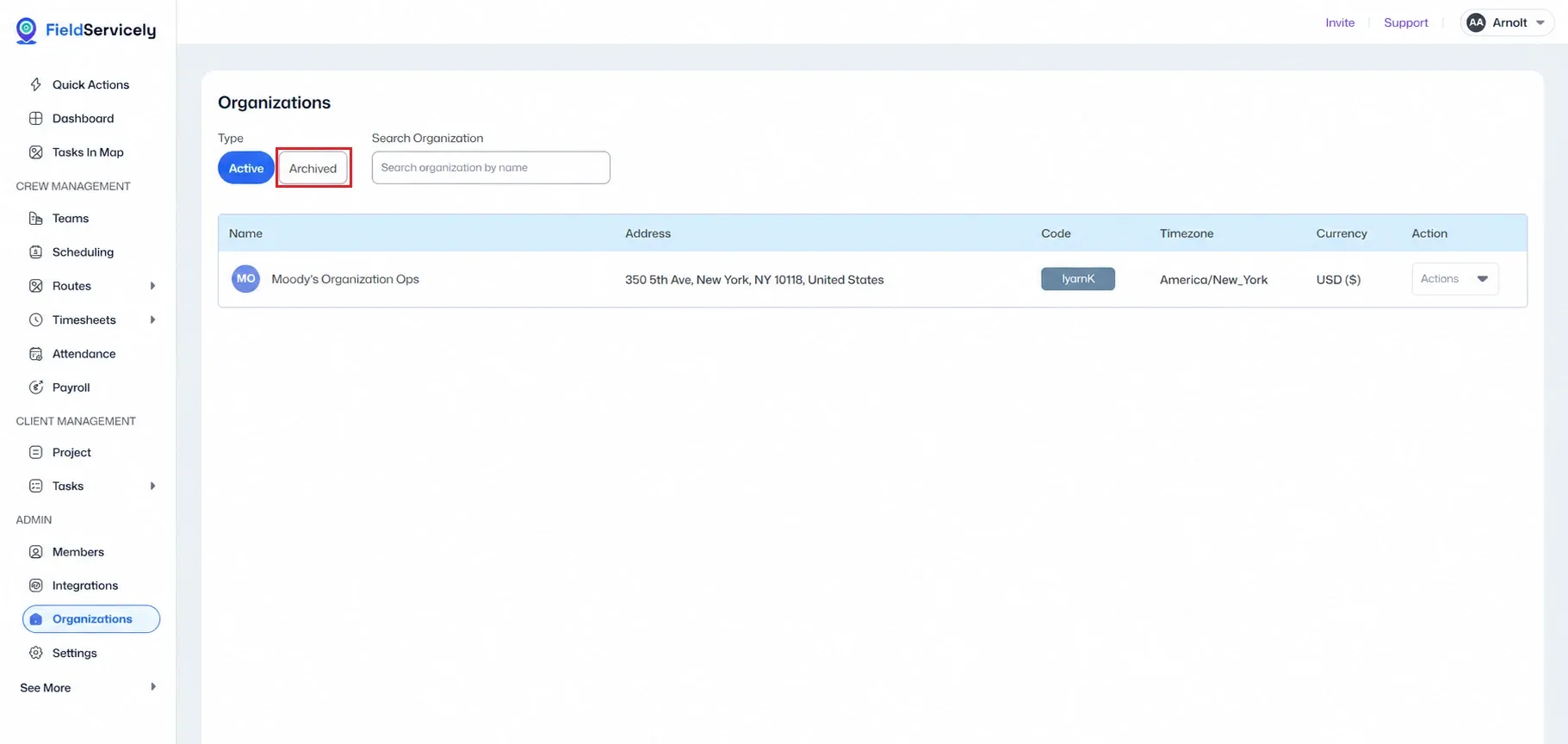Click See More label

(45, 687)
